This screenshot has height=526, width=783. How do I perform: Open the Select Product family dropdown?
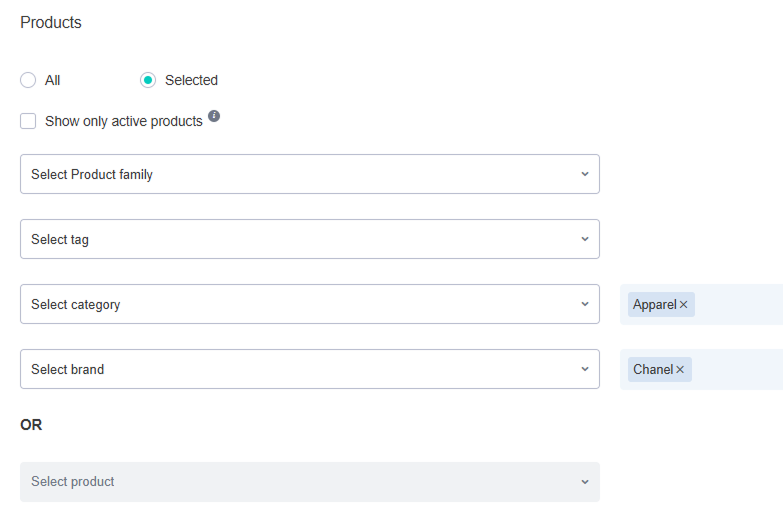click(300, 174)
